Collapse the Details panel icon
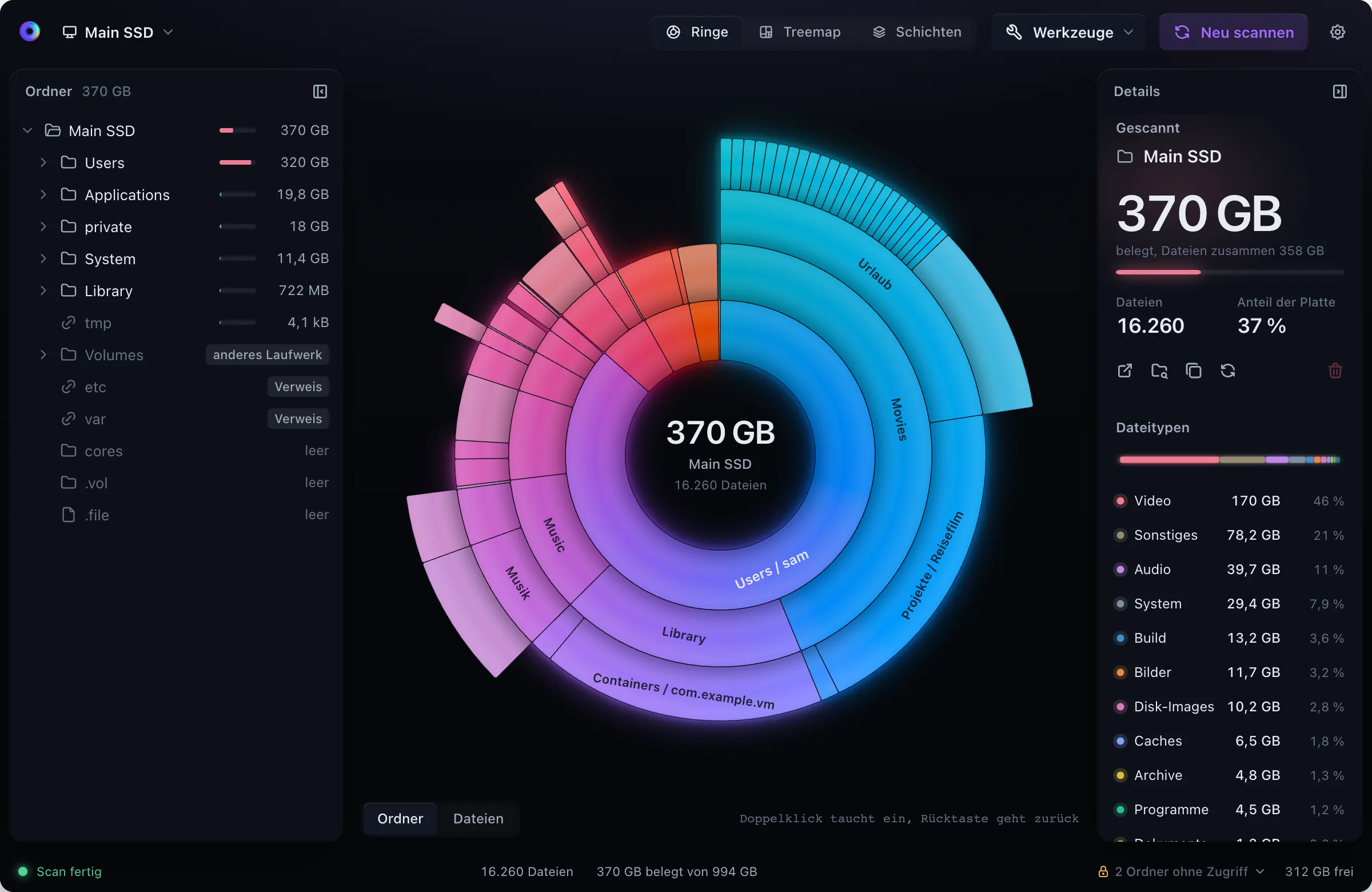This screenshot has width=1372, height=892. (x=1340, y=91)
